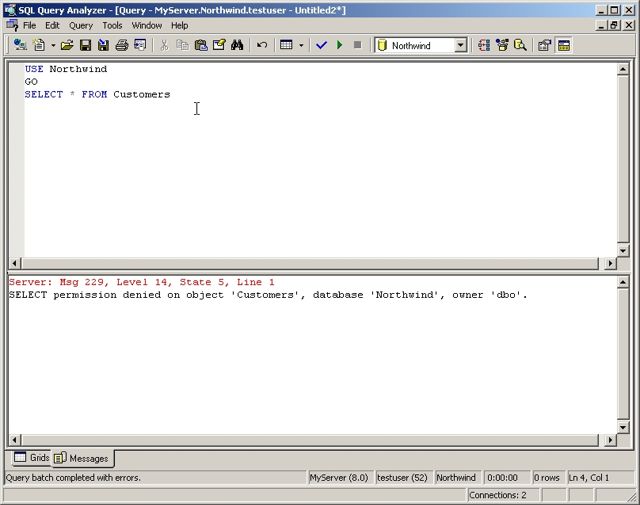Click the Undo arrow icon
Image resolution: width=640 pixels, height=505 pixels.
pos(262,45)
